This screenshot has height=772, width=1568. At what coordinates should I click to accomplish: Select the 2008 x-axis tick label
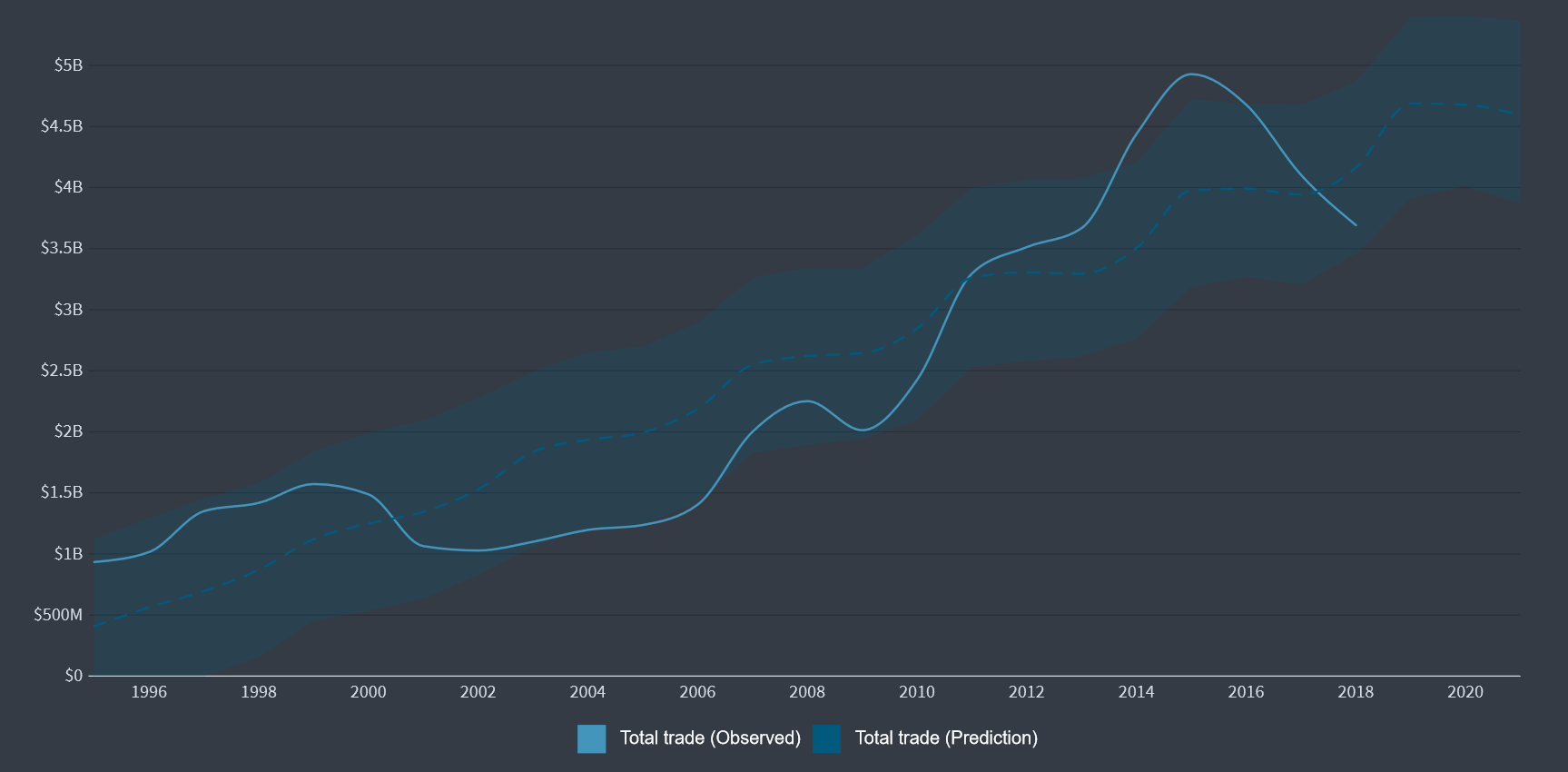[806, 692]
